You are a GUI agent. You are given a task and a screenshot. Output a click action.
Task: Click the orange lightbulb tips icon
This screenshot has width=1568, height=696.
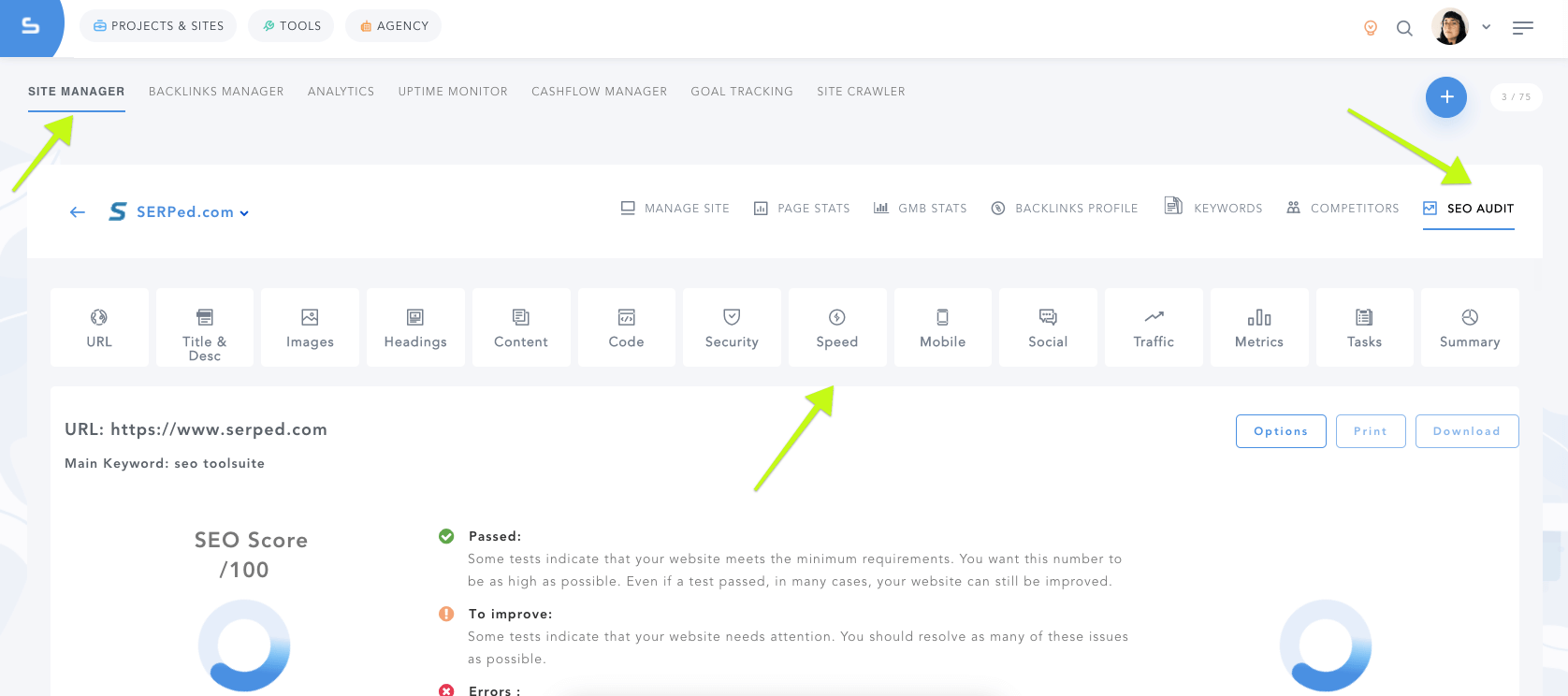click(x=1371, y=28)
